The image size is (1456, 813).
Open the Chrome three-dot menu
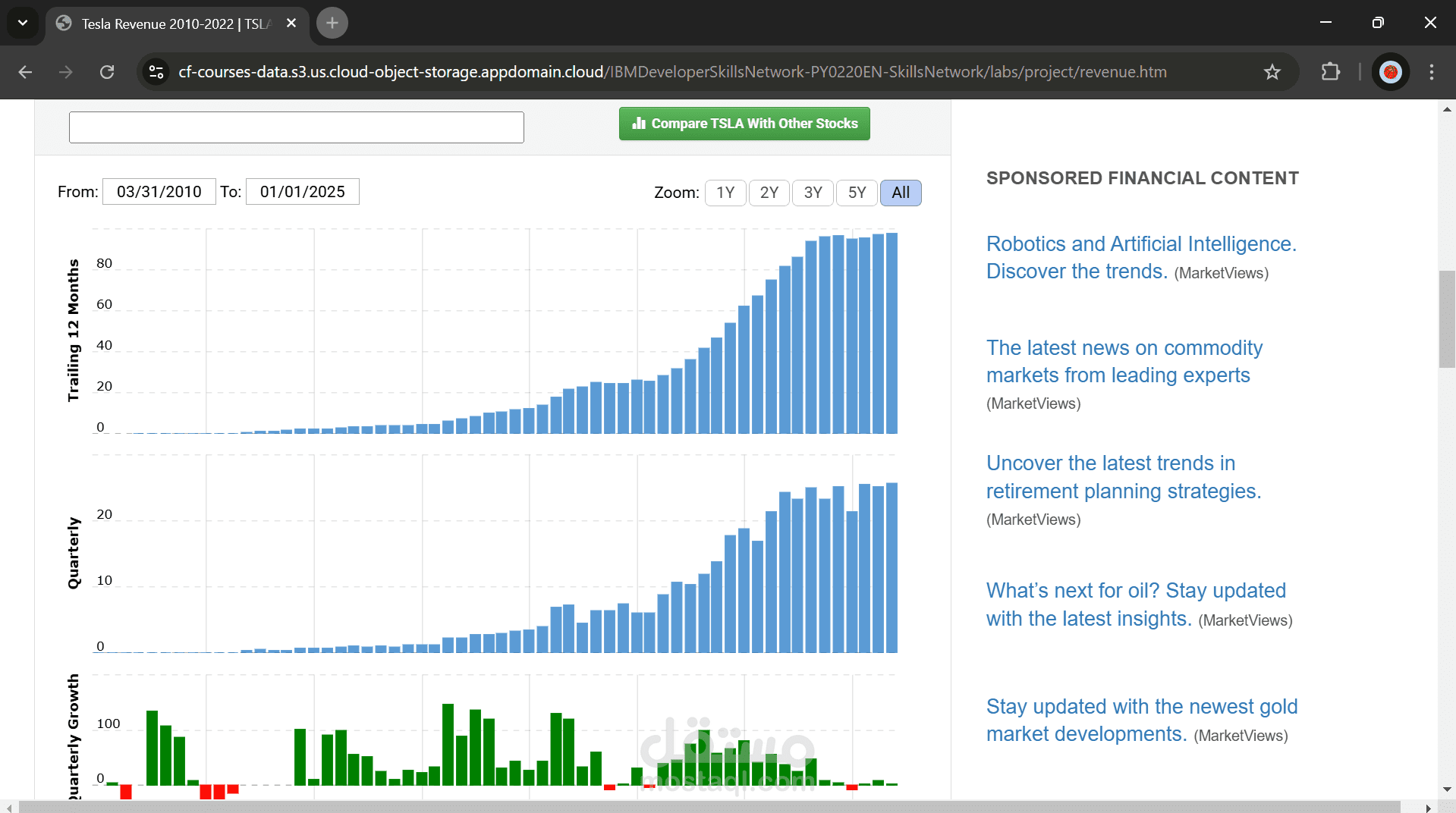(x=1432, y=72)
